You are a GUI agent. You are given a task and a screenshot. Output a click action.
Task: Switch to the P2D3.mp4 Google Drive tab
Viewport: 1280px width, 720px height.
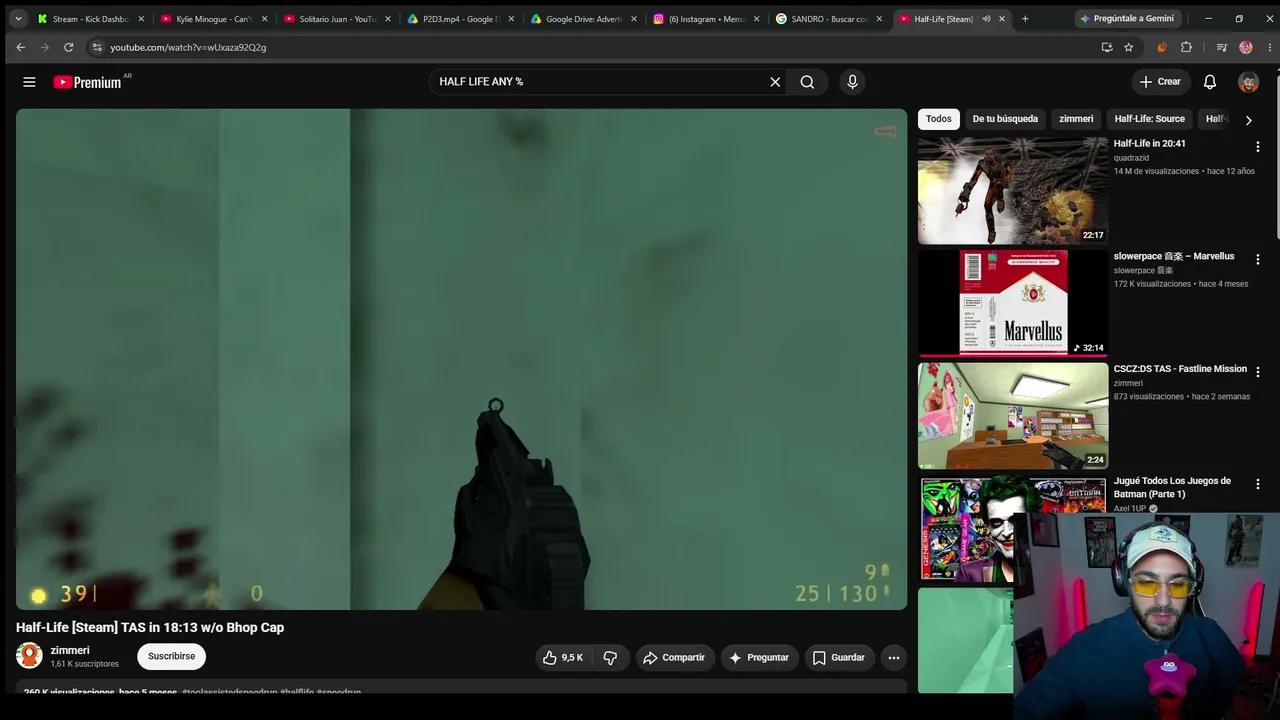coord(461,19)
